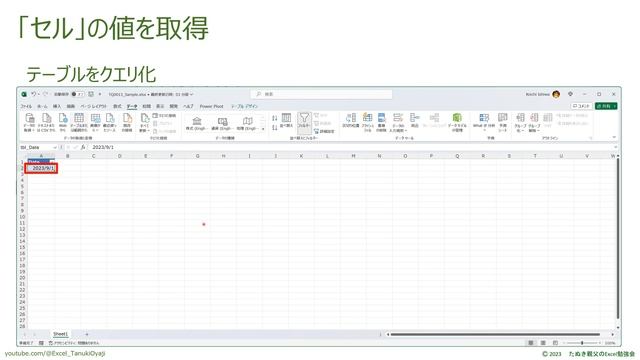The width and height of the screenshot is (640, 360).
Task: Expand the formula bar
Action: 615,147
